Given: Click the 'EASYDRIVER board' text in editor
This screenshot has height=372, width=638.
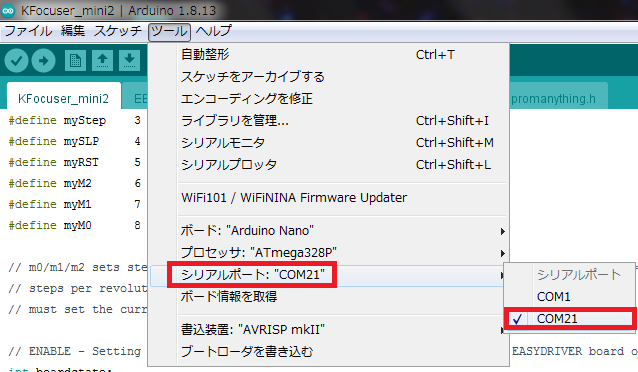Looking at the screenshot, I should click(568, 351).
